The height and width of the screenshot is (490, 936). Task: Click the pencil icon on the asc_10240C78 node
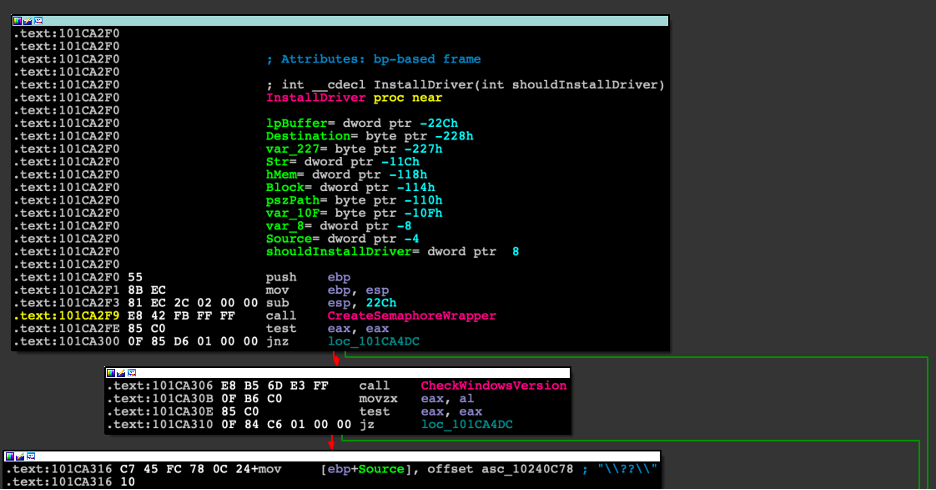click(20, 457)
